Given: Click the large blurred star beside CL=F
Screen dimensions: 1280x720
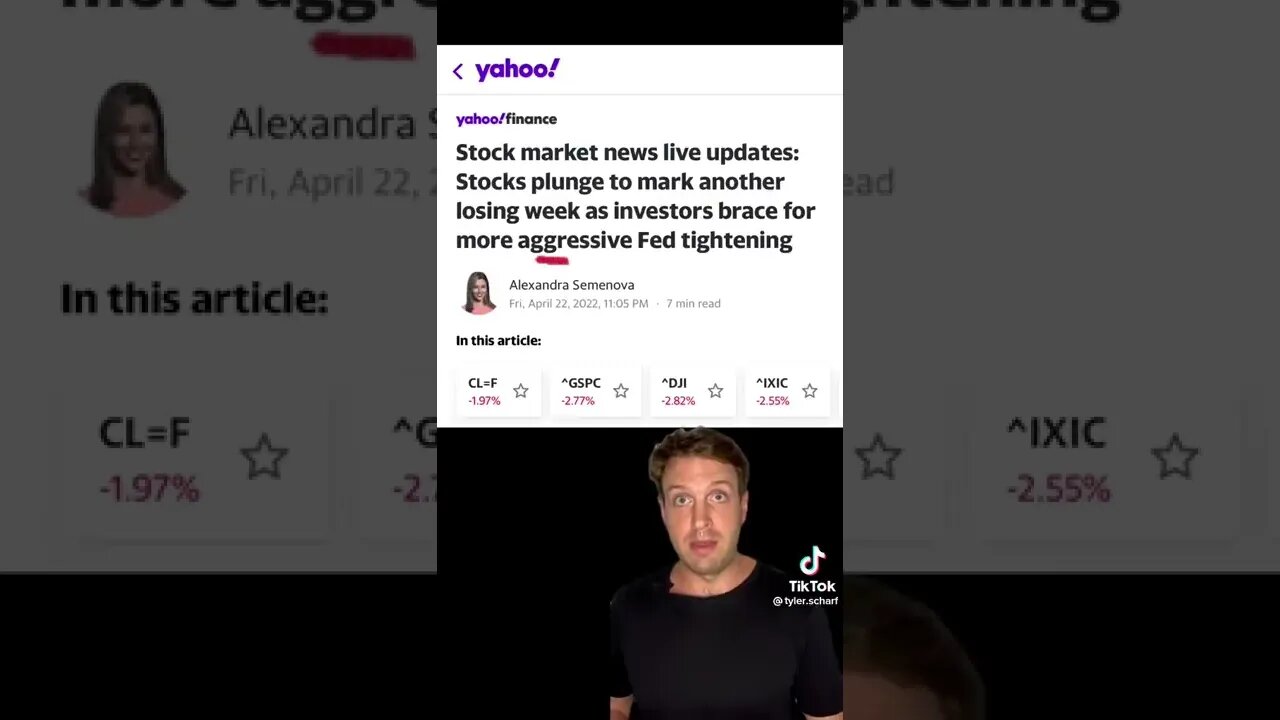Looking at the screenshot, I should 264,458.
